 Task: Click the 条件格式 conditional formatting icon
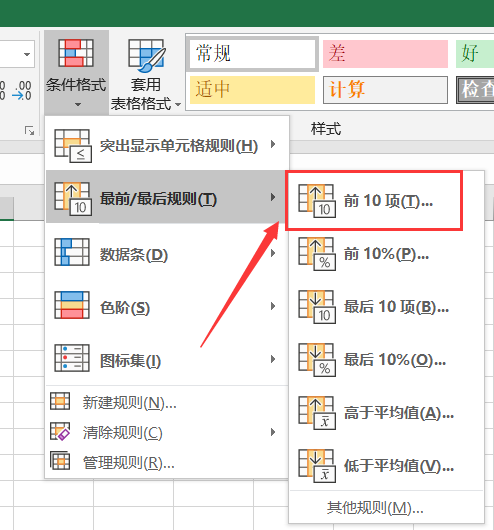[76, 53]
